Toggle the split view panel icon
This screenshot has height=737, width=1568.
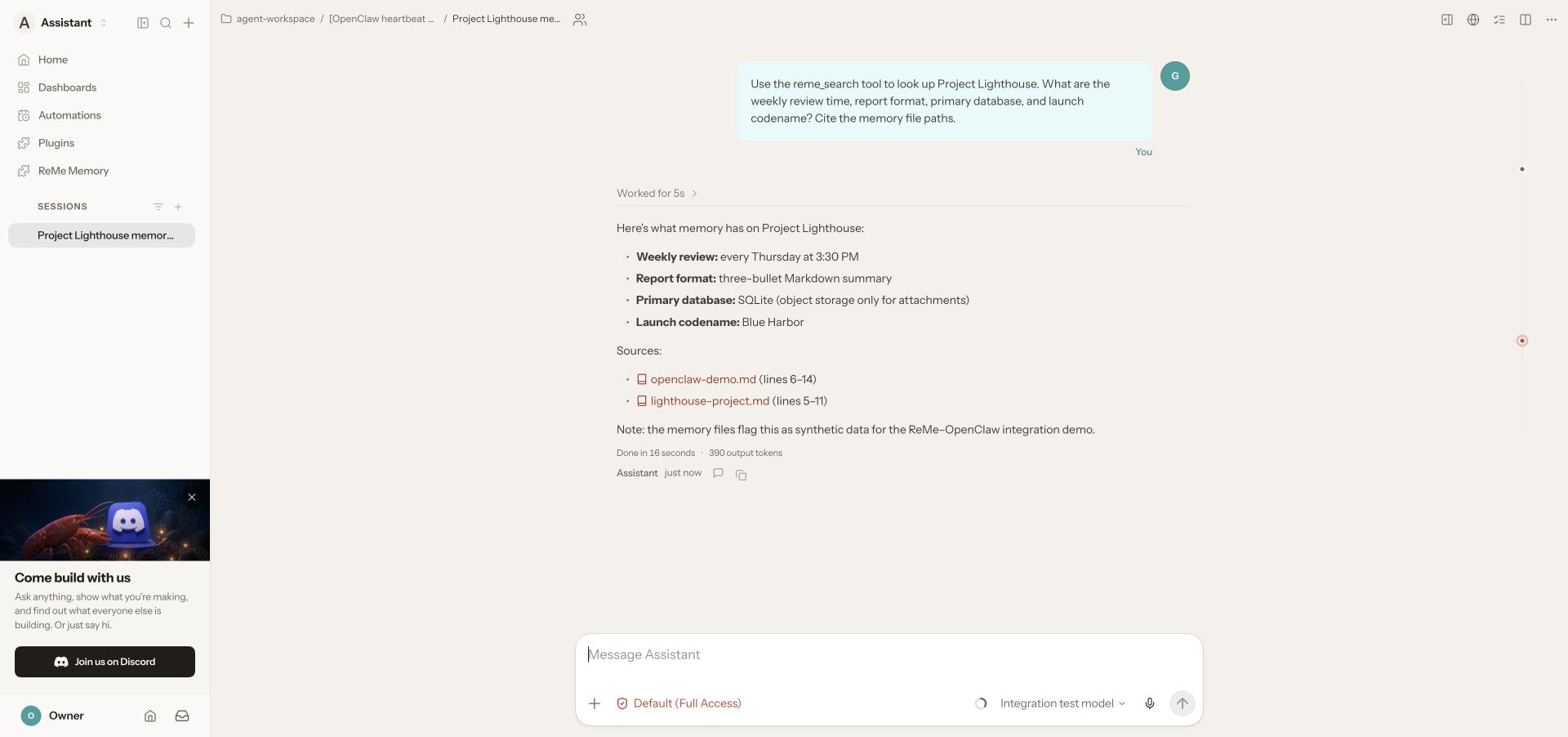tap(1526, 20)
